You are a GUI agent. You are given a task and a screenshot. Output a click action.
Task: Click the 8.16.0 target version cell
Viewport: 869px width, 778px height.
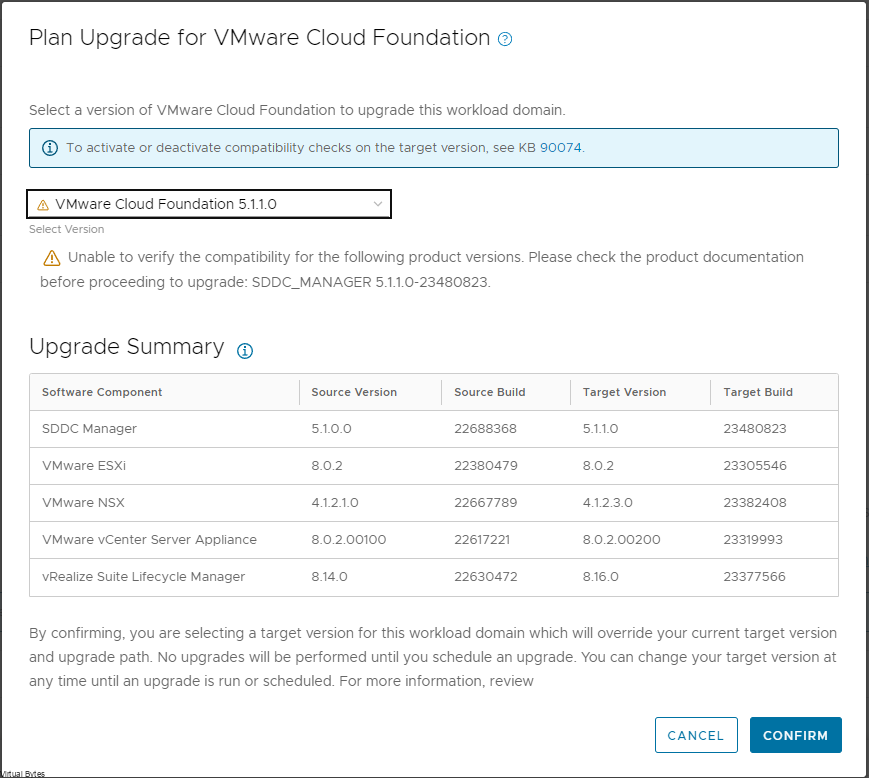click(x=600, y=577)
